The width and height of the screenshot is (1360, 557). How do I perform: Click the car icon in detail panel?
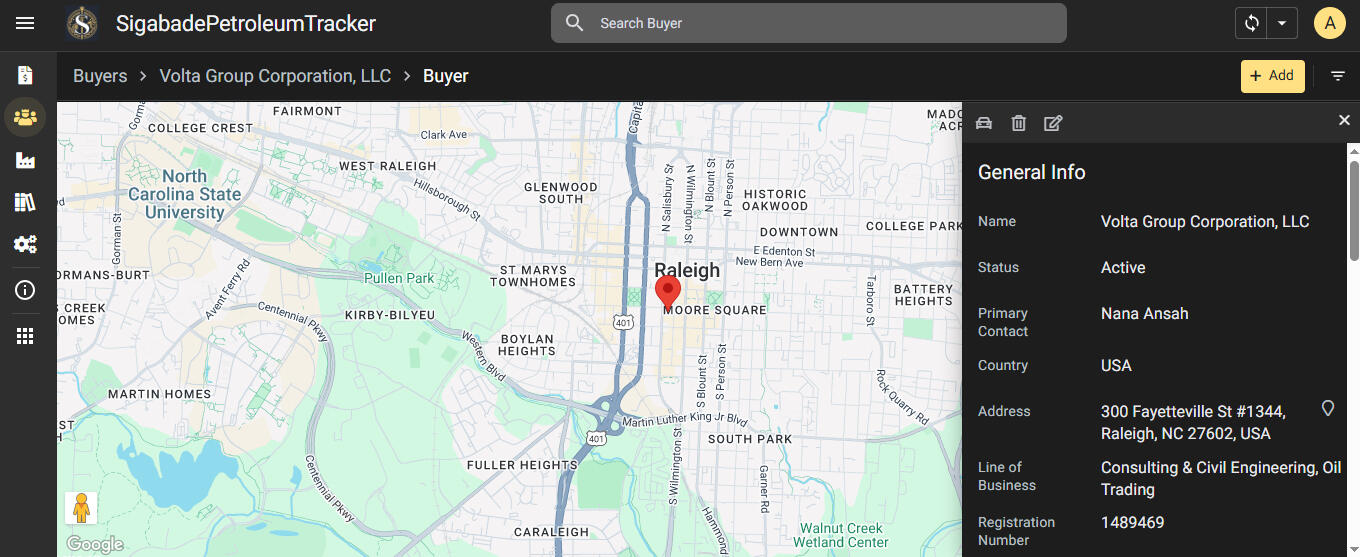pyautogui.click(x=984, y=123)
